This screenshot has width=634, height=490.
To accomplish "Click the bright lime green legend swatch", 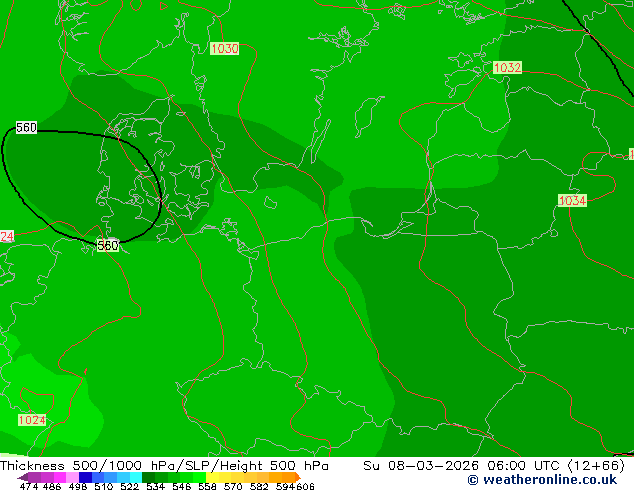I will click(x=199, y=477).
